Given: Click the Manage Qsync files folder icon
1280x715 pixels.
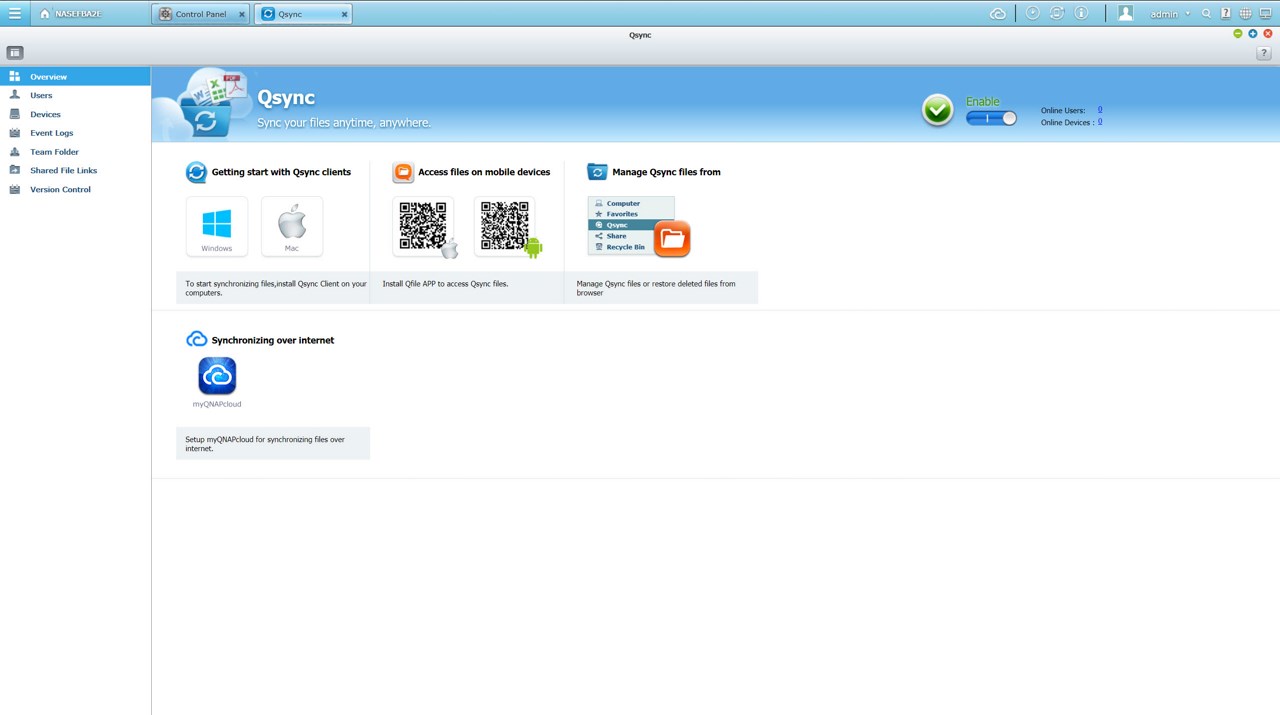Looking at the screenshot, I should click(x=597, y=172).
